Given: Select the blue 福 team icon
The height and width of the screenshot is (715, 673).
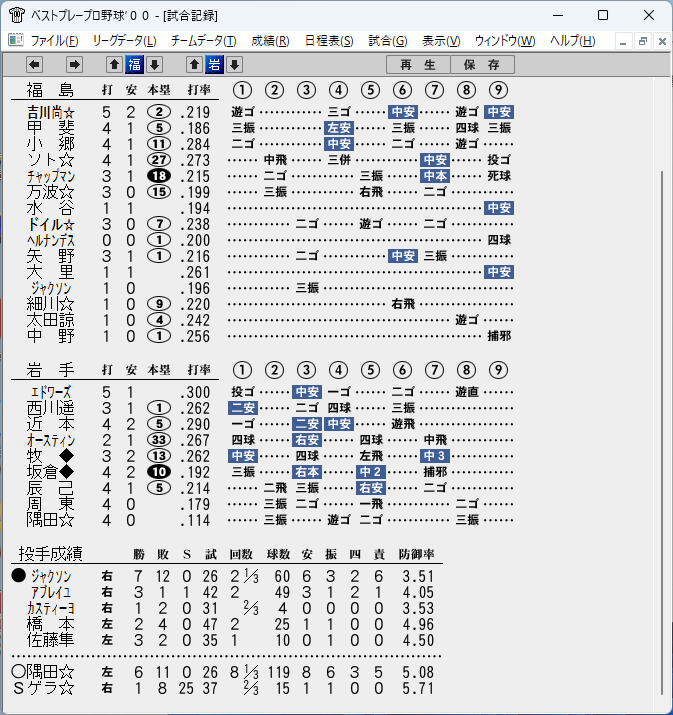Looking at the screenshot, I should pos(135,65).
